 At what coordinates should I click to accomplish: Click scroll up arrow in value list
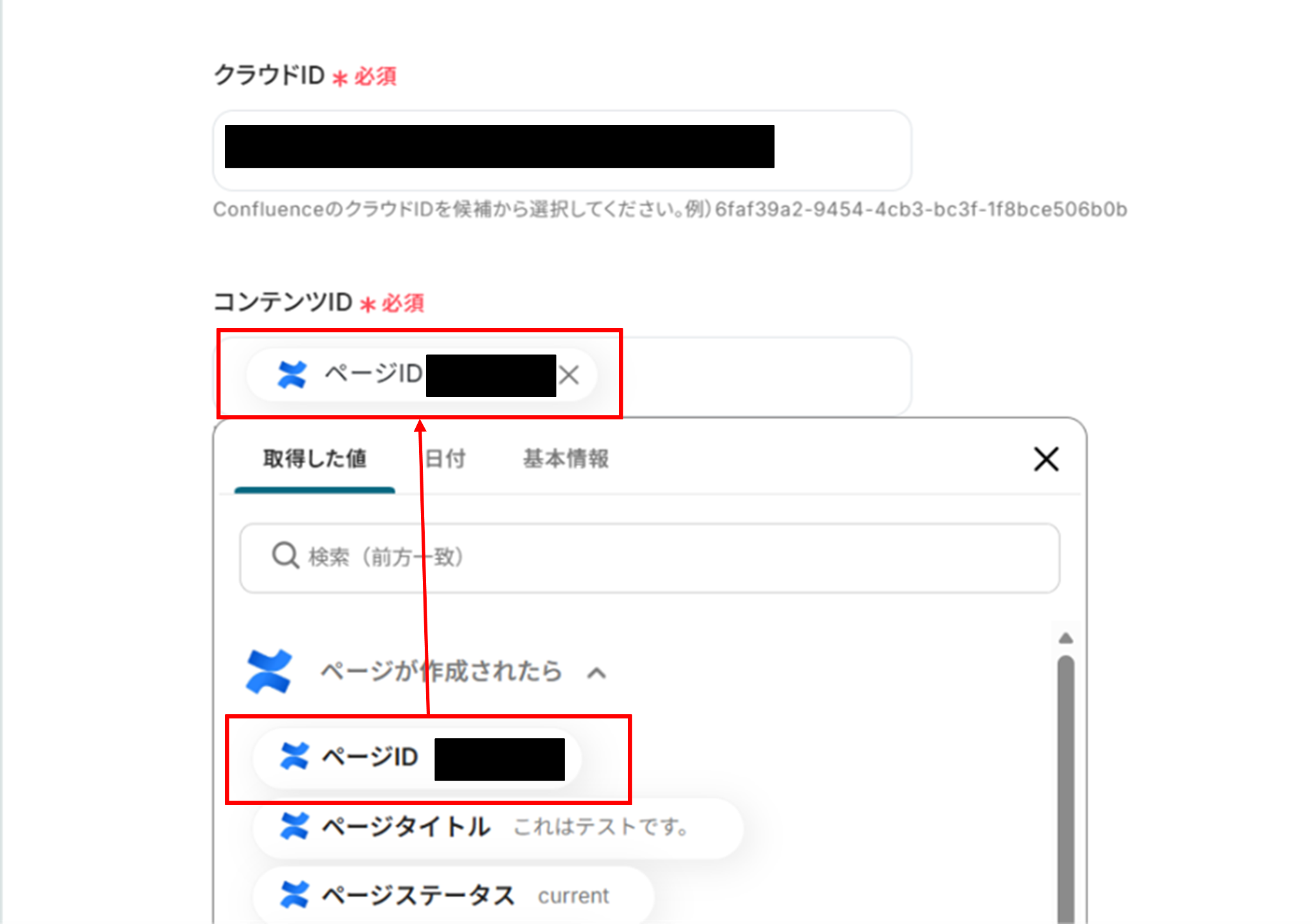pos(1065,638)
